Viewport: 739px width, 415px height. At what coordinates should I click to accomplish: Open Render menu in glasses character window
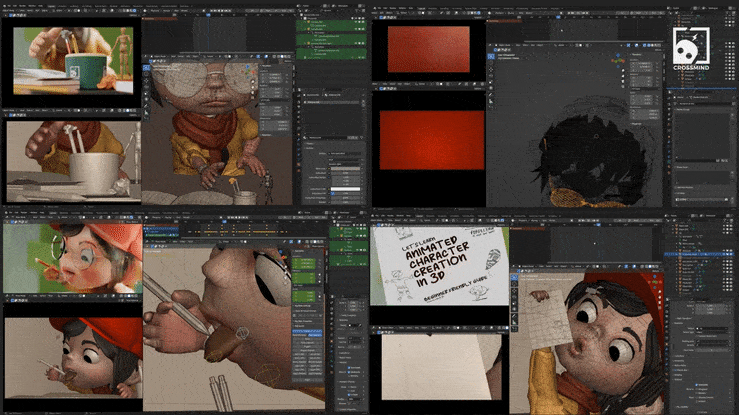[24, 6]
